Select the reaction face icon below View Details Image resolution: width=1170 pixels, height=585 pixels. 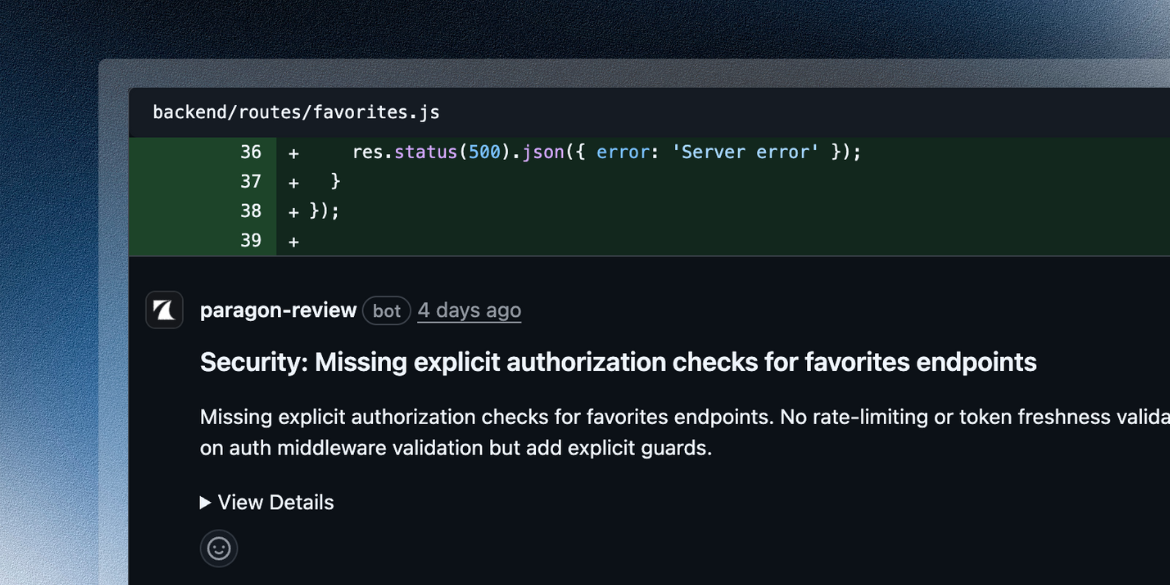218,548
